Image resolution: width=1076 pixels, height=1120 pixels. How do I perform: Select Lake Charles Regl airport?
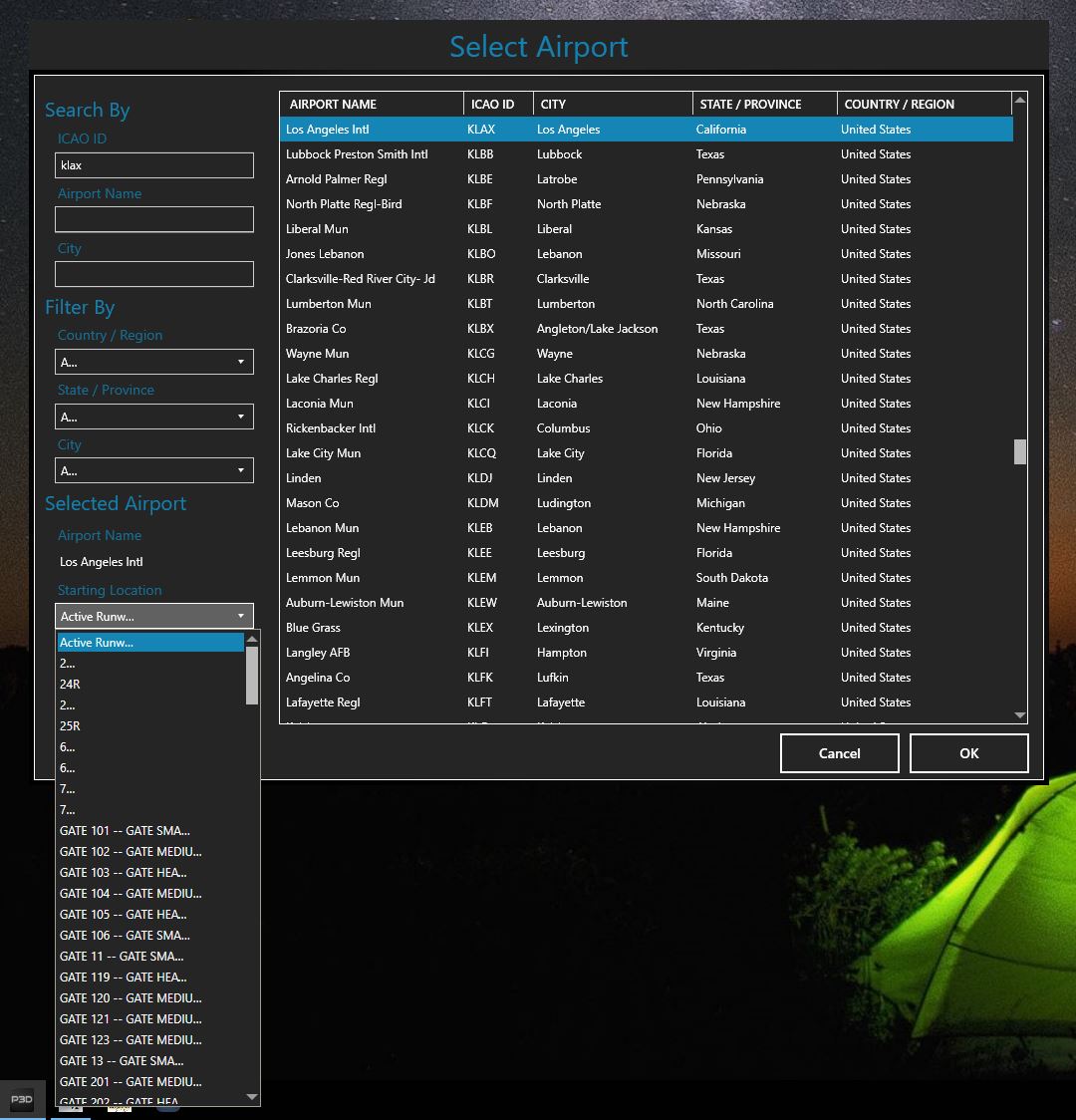point(647,379)
